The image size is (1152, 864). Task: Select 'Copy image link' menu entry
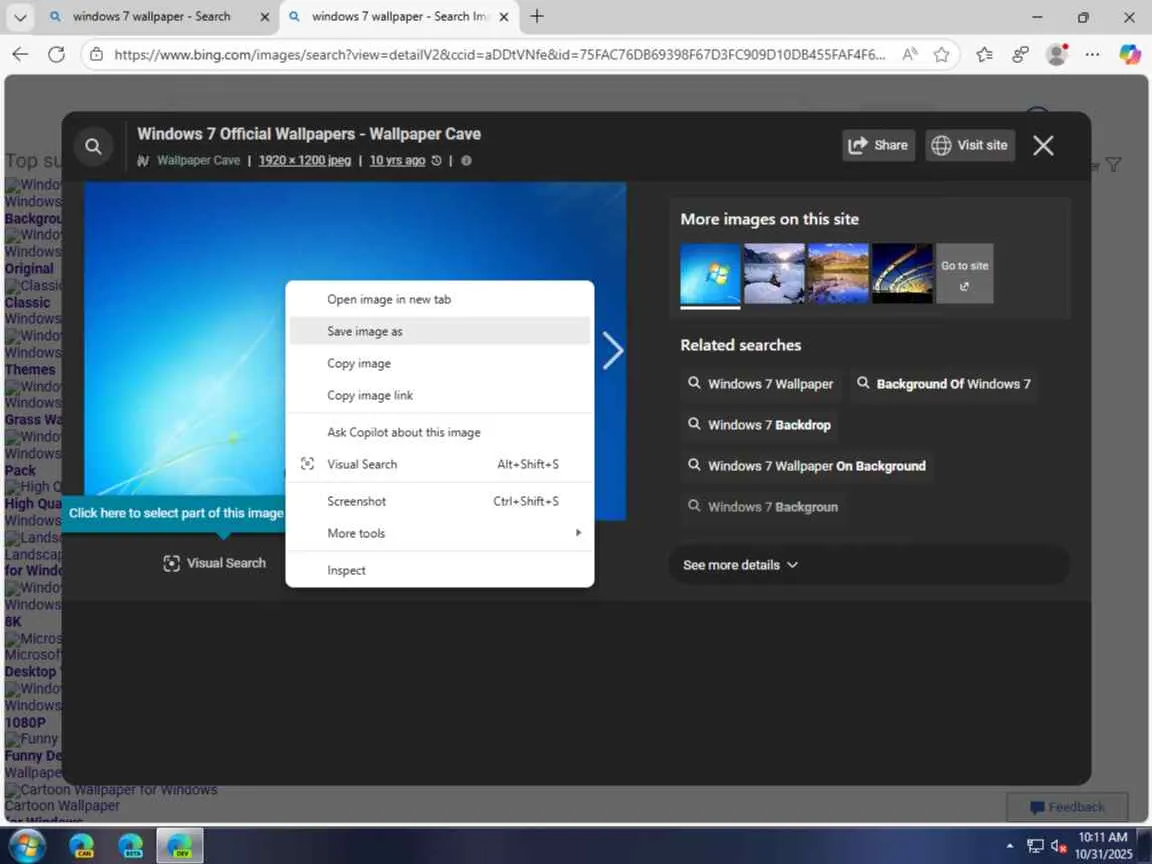(440, 395)
